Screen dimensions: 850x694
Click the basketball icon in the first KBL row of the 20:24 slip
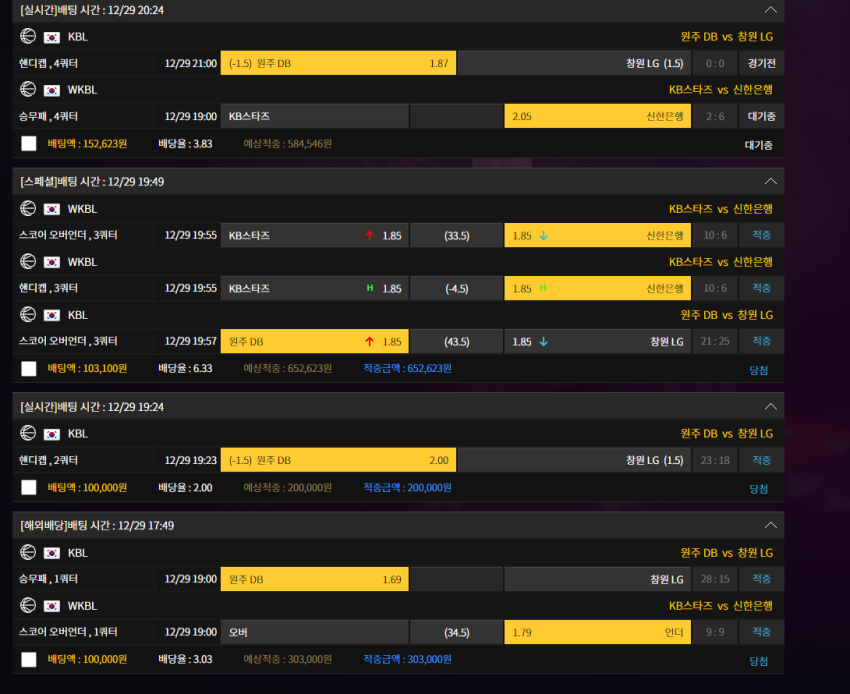point(28,36)
